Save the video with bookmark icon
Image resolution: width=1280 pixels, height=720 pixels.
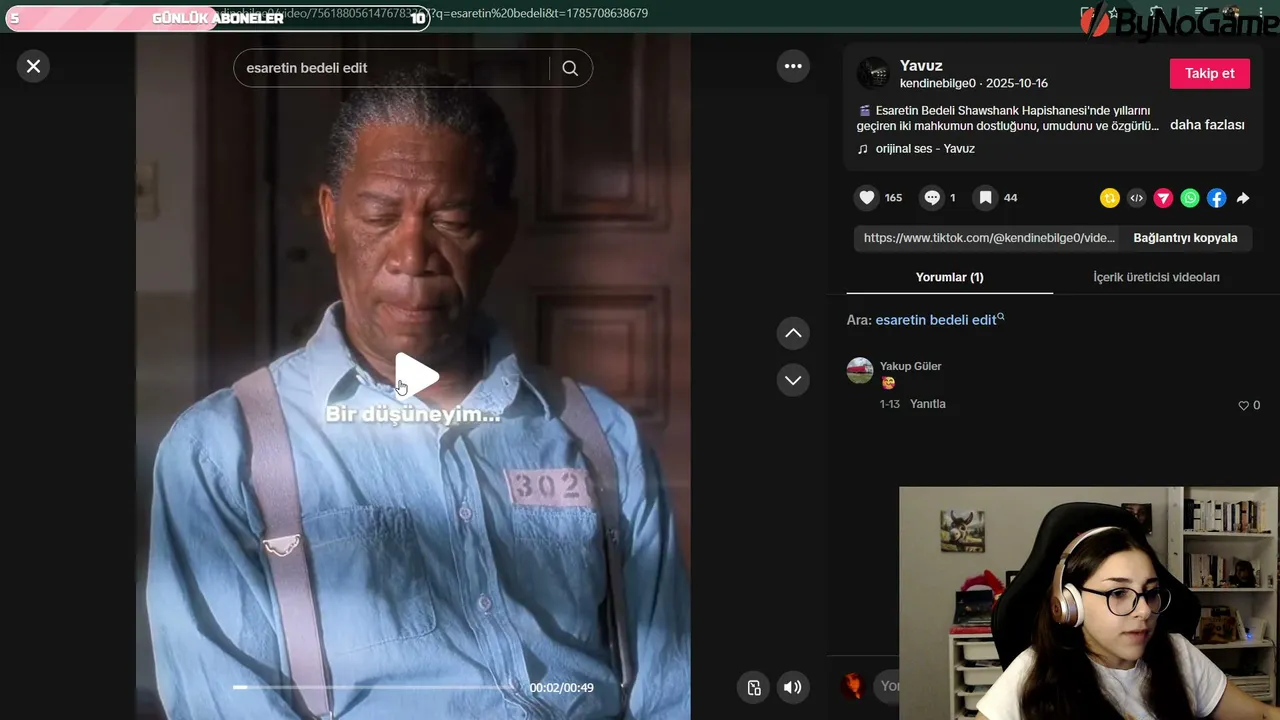point(985,198)
